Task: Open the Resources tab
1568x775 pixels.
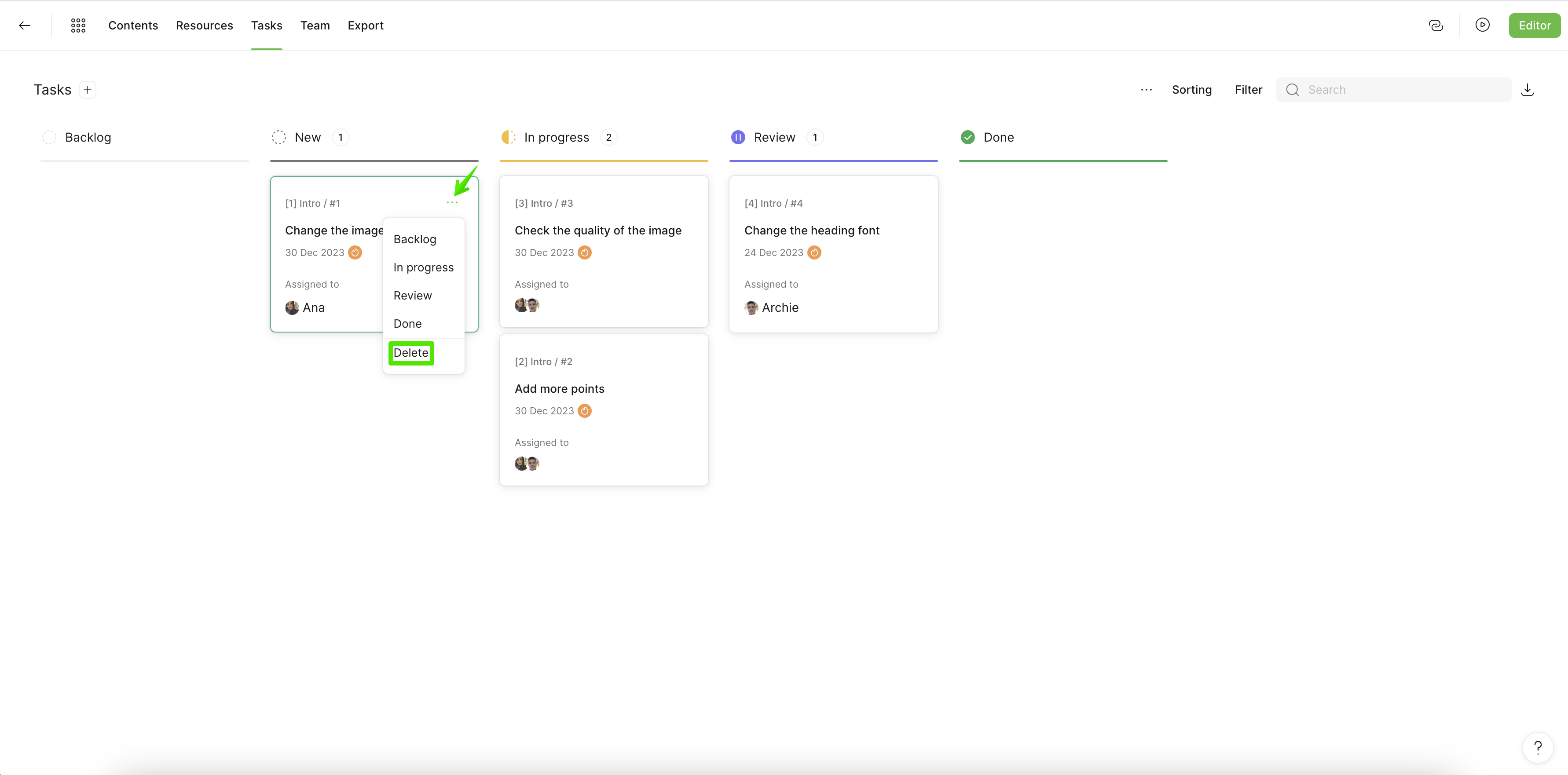Action: [x=204, y=26]
